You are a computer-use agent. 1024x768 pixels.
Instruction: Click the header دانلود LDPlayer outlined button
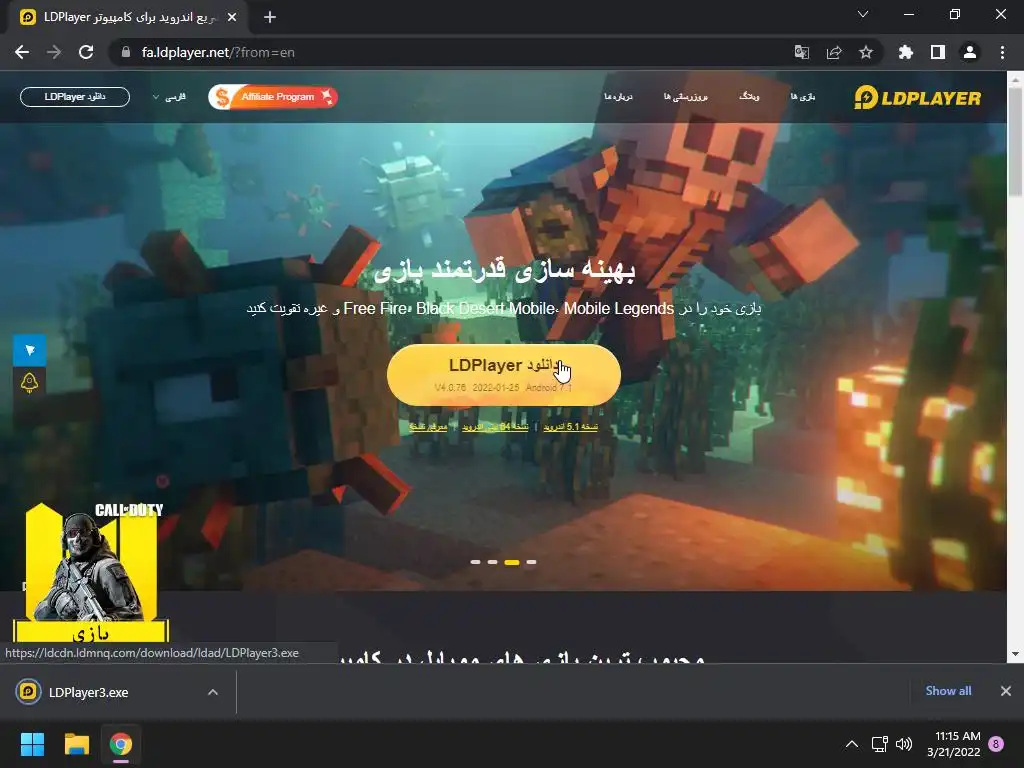(x=75, y=97)
